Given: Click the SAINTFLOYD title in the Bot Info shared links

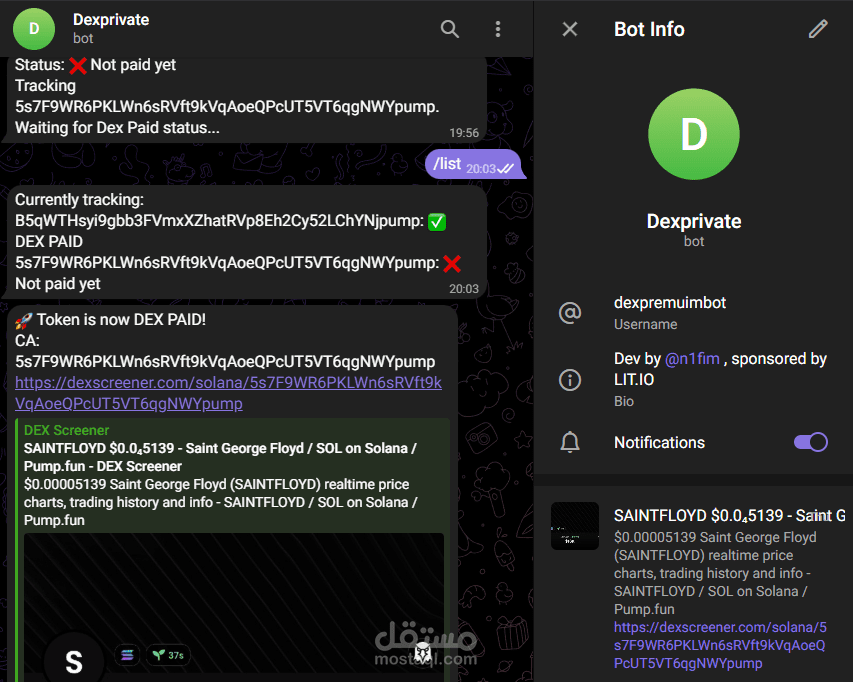Looking at the screenshot, I should pyautogui.click(x=730, y=515).
